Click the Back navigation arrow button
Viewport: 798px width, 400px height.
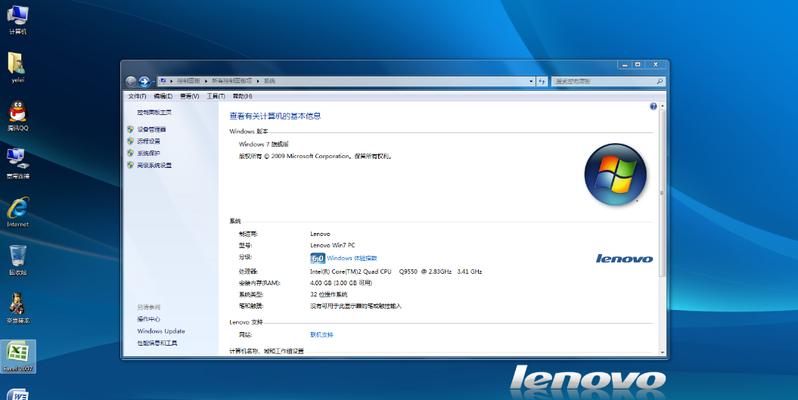point(131,81)
